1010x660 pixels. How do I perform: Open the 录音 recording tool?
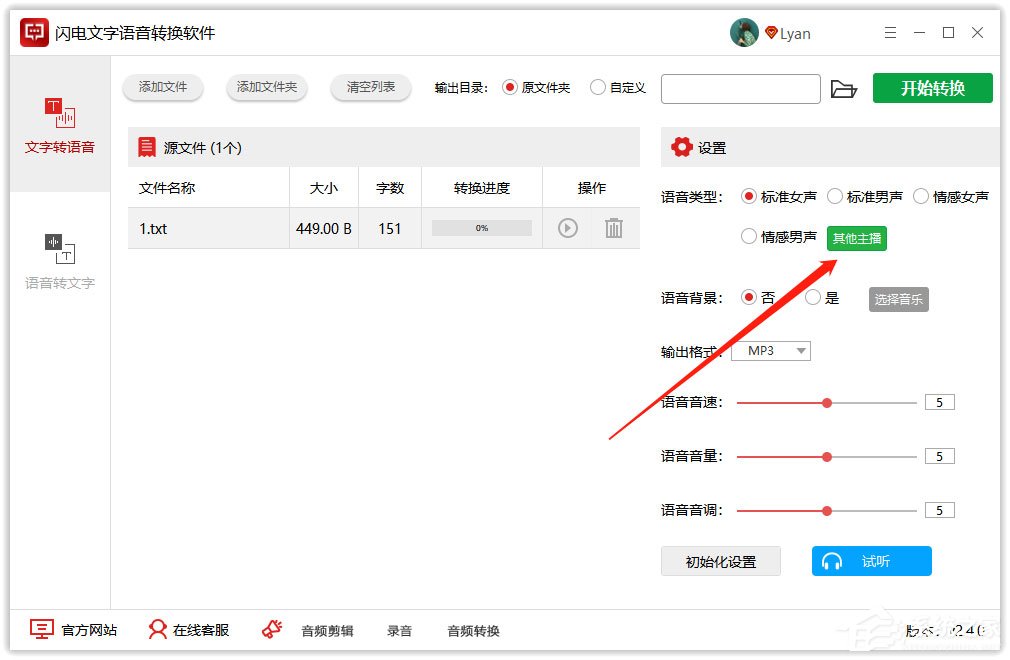pos(398,630)
